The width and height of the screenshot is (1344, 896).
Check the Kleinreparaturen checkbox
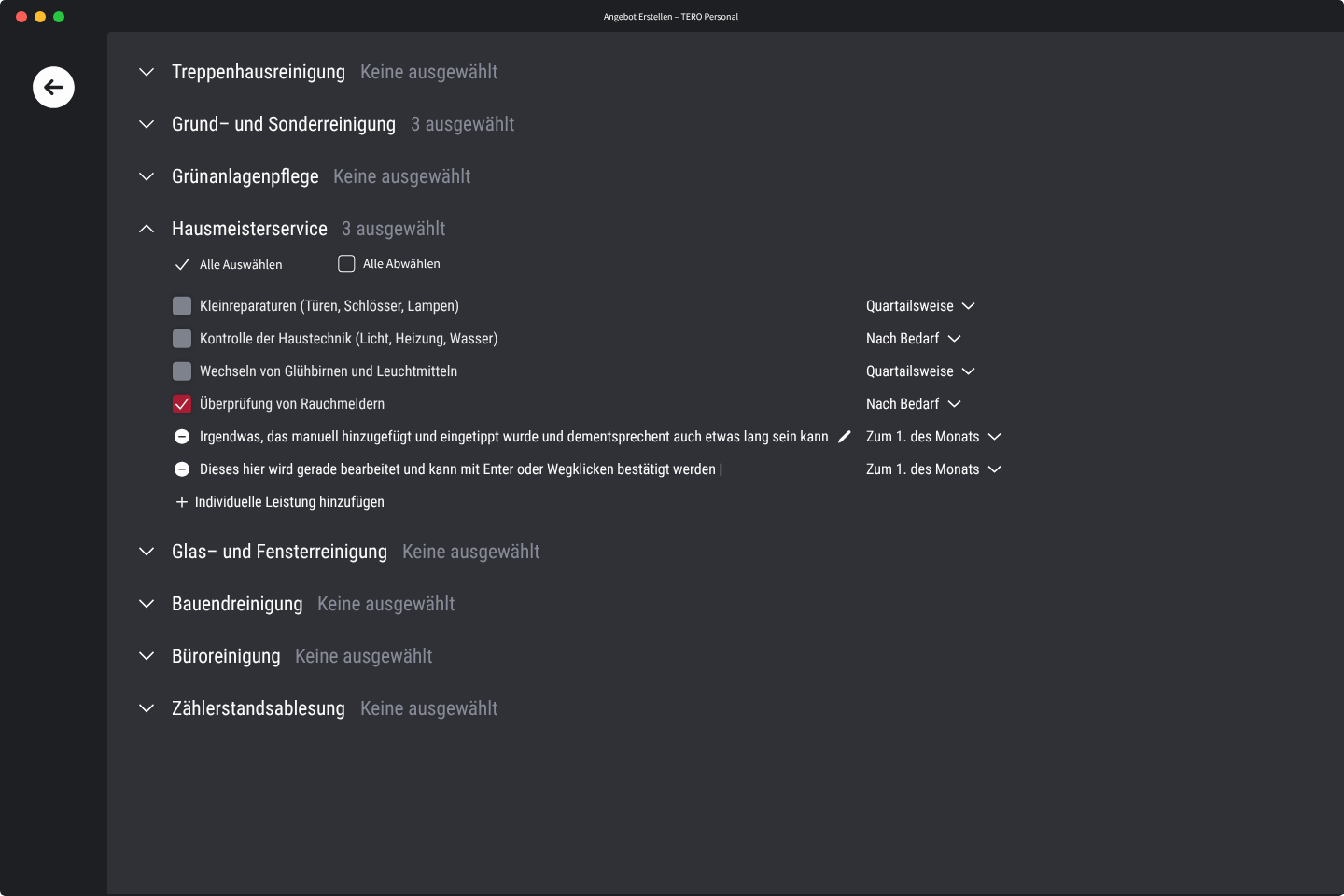click(182, 306)
